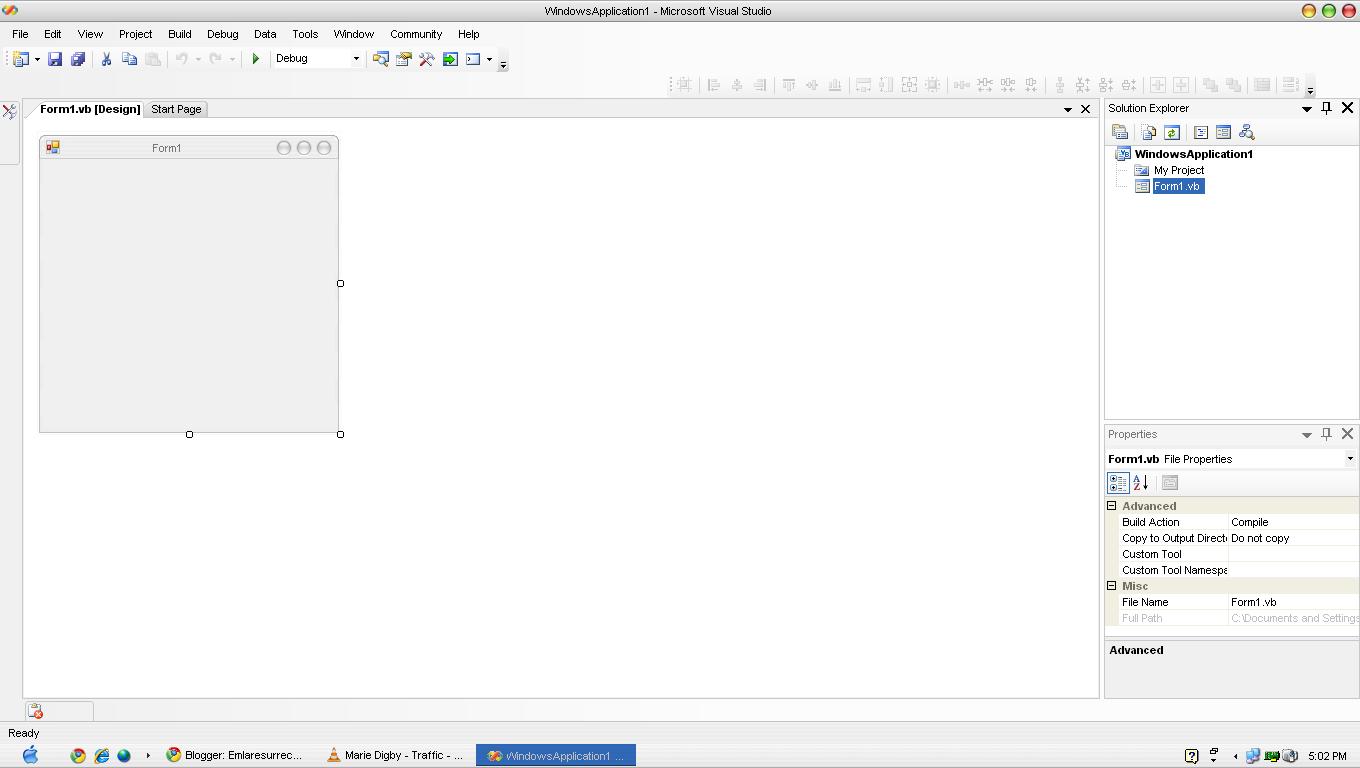Open the Debug configuration dropdown

pyautogui.click(x=356, y=59)
